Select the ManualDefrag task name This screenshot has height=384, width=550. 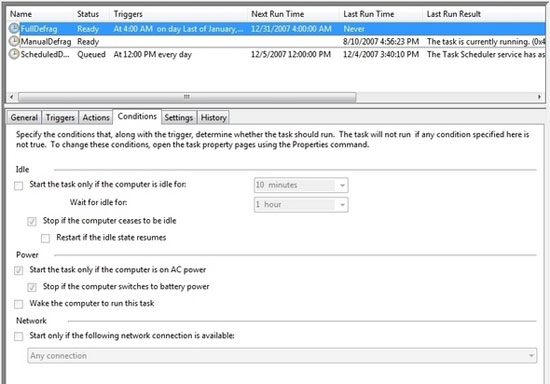point(46,42)
